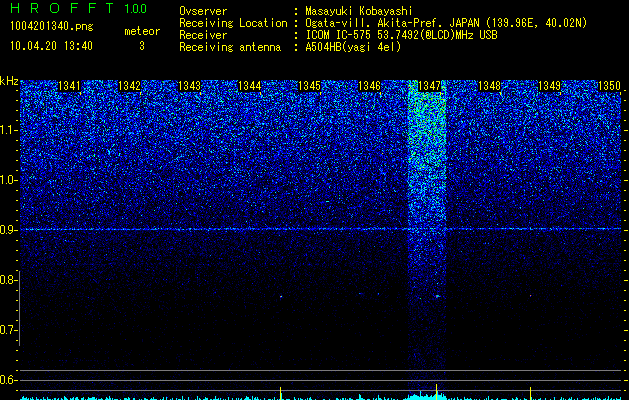
Task: Select the observer name Masayuki Kobayashi
Action: (x=359, y=11)
